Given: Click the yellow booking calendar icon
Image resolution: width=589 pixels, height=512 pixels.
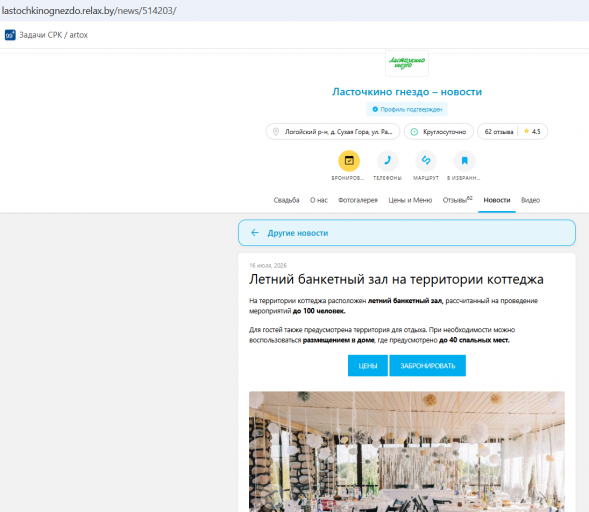Looking at the screenshot, I should pyautogui.click(x=349, y=161).
